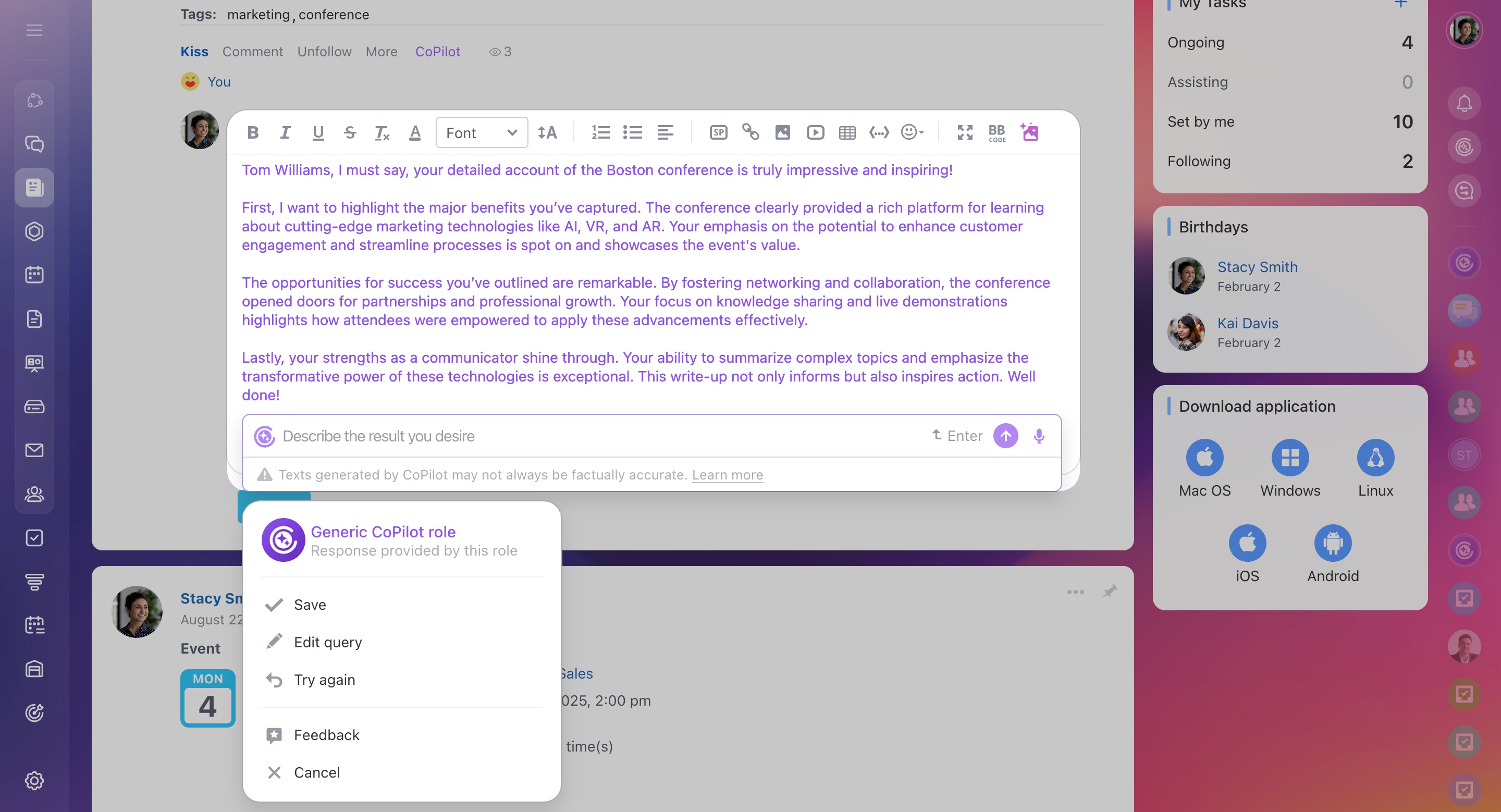
Task: Click the insert table icon
Action: [846, 133]
